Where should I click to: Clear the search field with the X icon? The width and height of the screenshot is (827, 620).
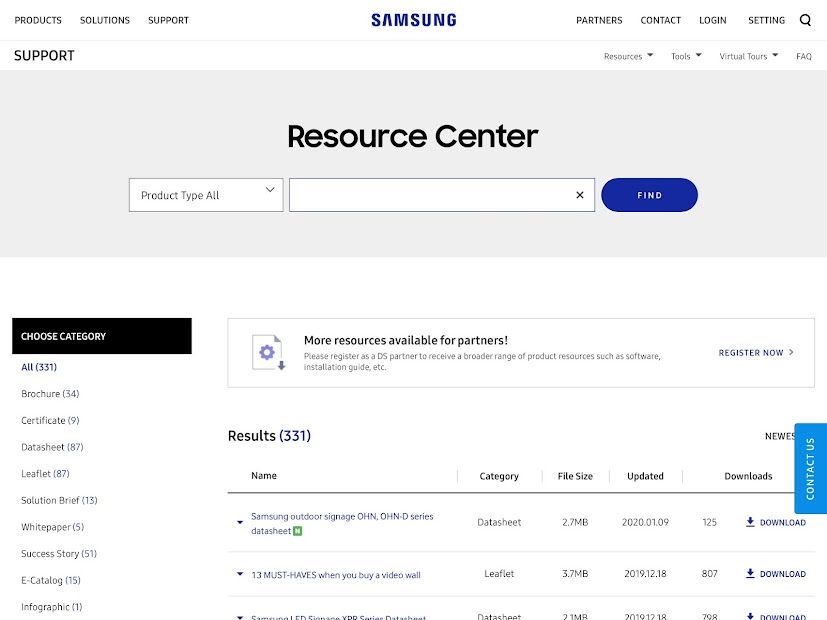pos(579,194)
